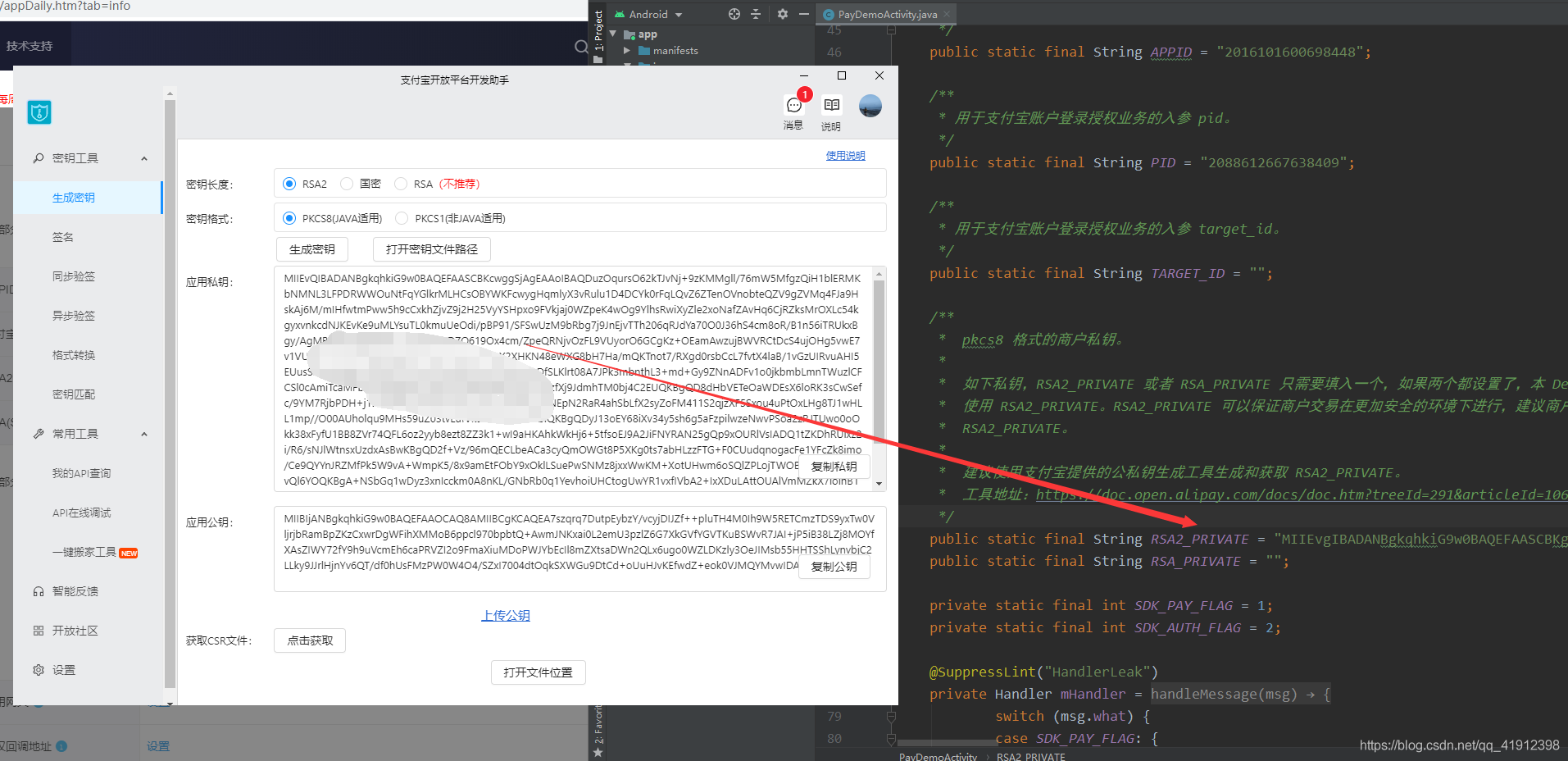Screen dimensions: 1568x761
Task: Click PayDemoActivity breadcrumb in editor footer
Action: [x=938, y=756]
